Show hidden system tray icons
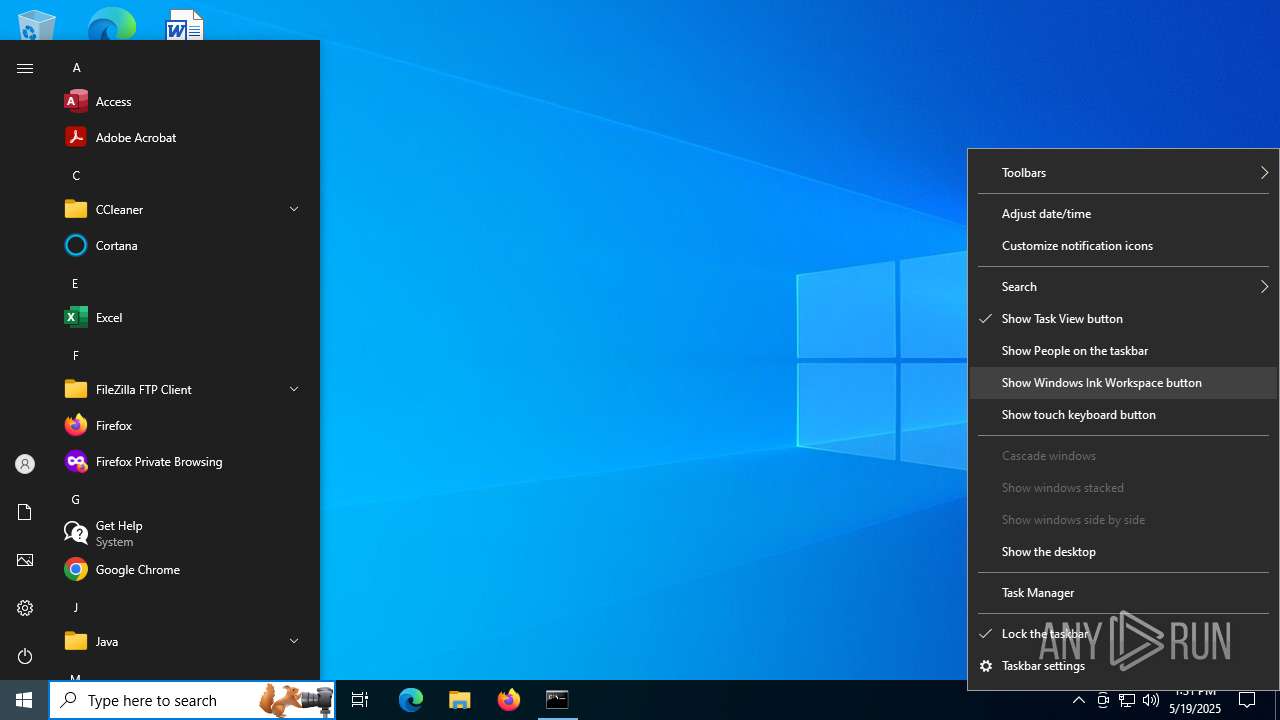This screenshot has height=720, width=1280. coord(1079,700)
